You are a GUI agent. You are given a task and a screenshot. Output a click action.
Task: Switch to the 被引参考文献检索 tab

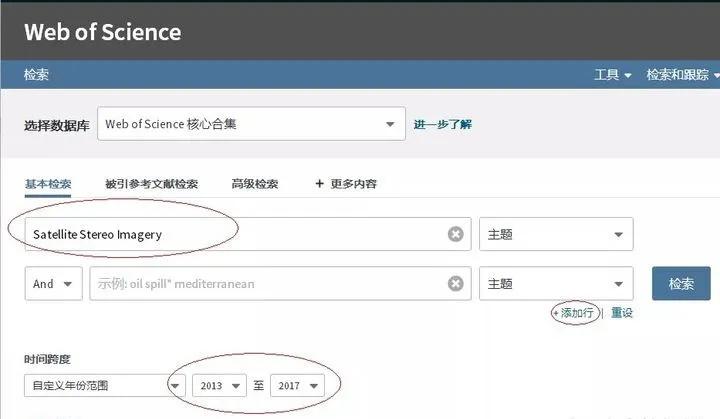coord(152,184)
